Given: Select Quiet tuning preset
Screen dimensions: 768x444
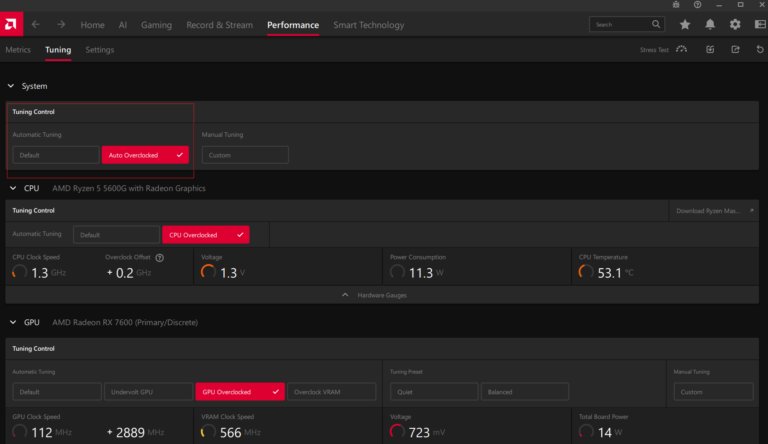Looking at the screenshot, I should pyautogui.click(x=434, y=392).
